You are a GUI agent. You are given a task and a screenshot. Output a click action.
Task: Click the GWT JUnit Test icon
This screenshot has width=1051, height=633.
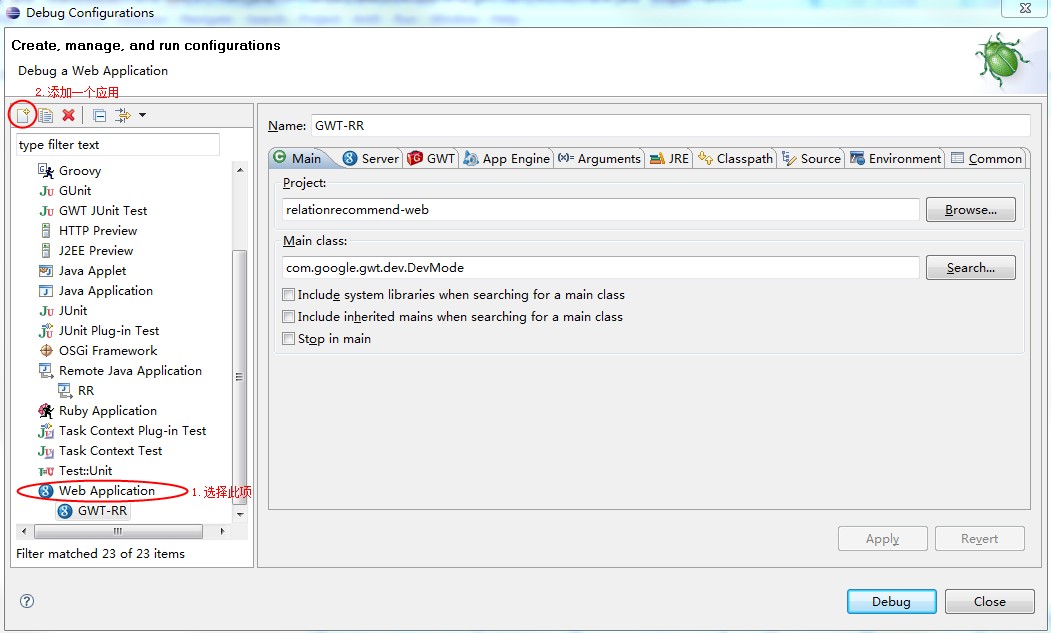[46, 211]
